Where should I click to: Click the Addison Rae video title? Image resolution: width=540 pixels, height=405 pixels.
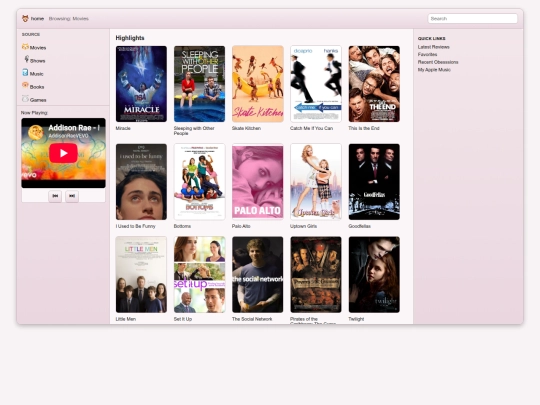click(74, 128)
